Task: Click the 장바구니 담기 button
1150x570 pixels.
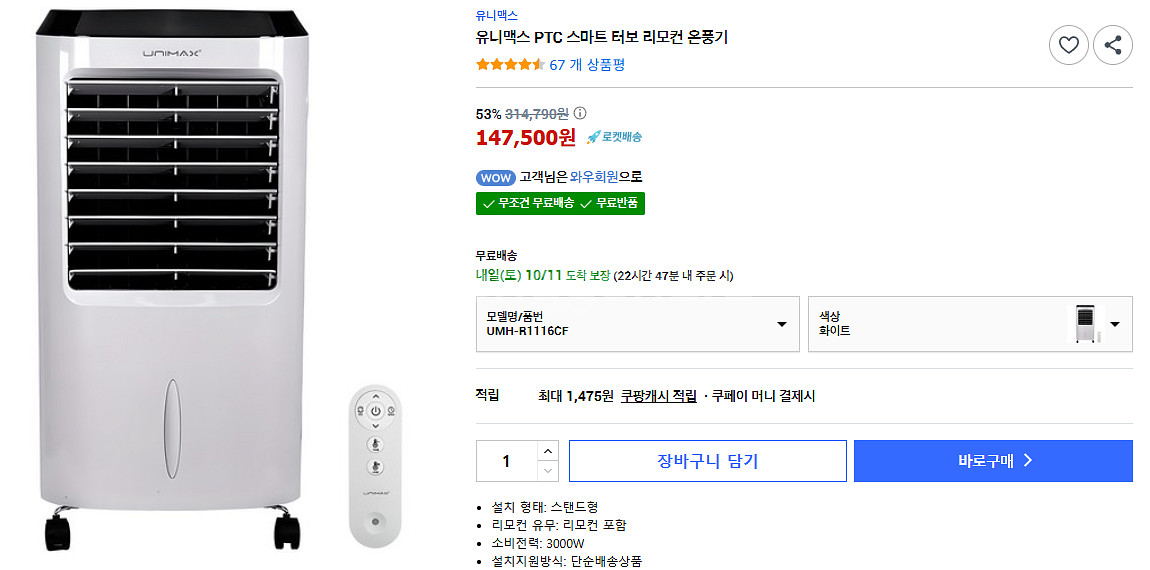Action: point(707,461)
